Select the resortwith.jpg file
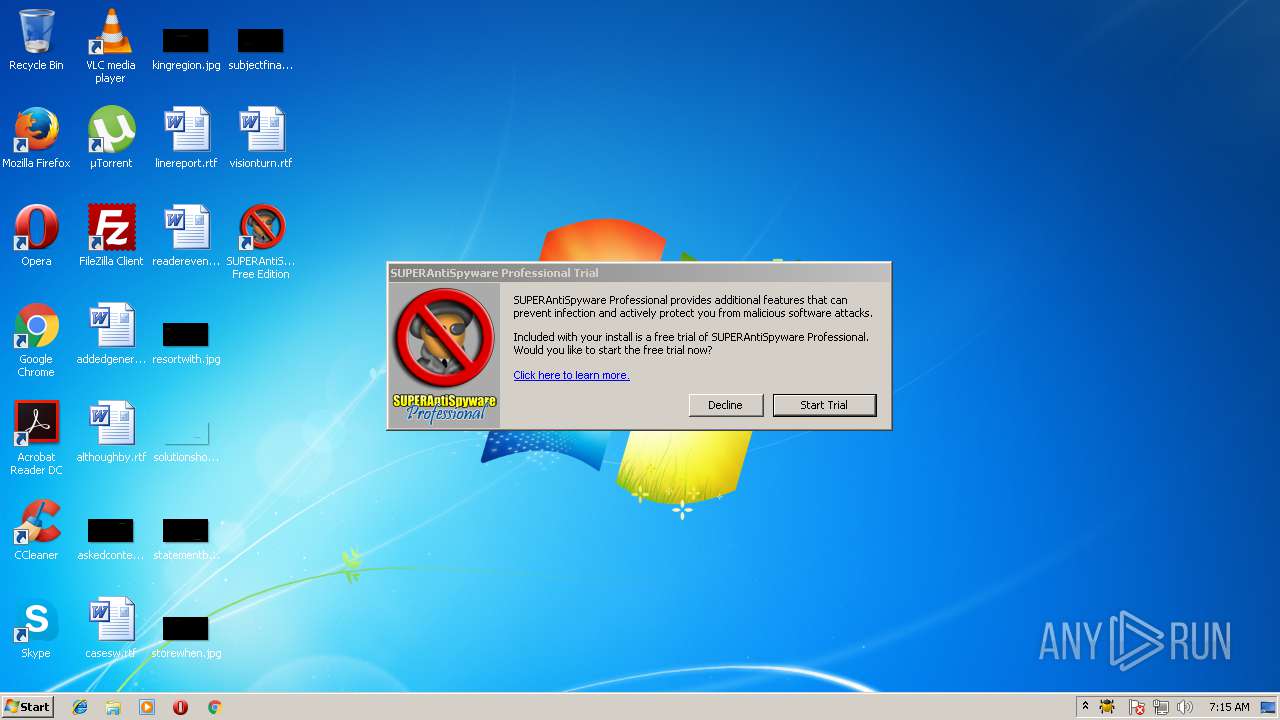Viewport: 1280px width, 720px height. pyautogui.click(x=186, y=342)
